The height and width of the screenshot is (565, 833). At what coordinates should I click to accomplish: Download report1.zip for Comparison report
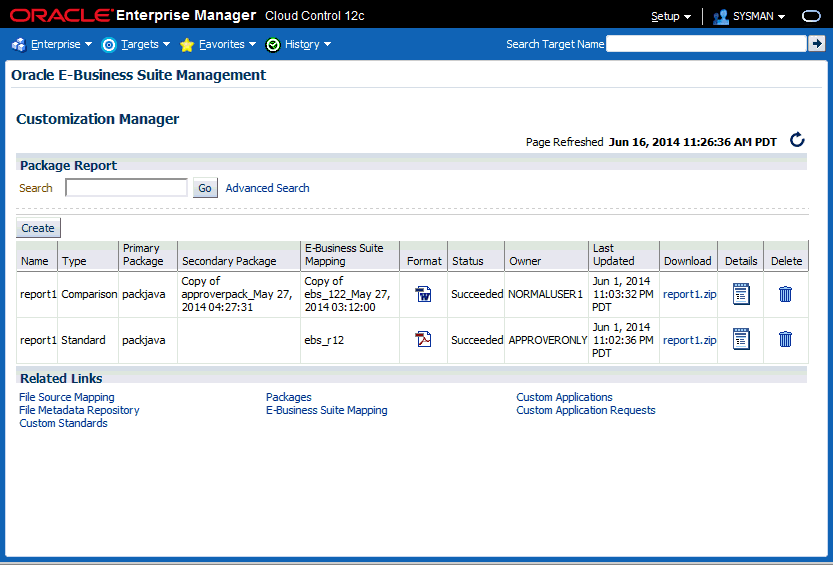pyautogui.click(x=690, y=294)
